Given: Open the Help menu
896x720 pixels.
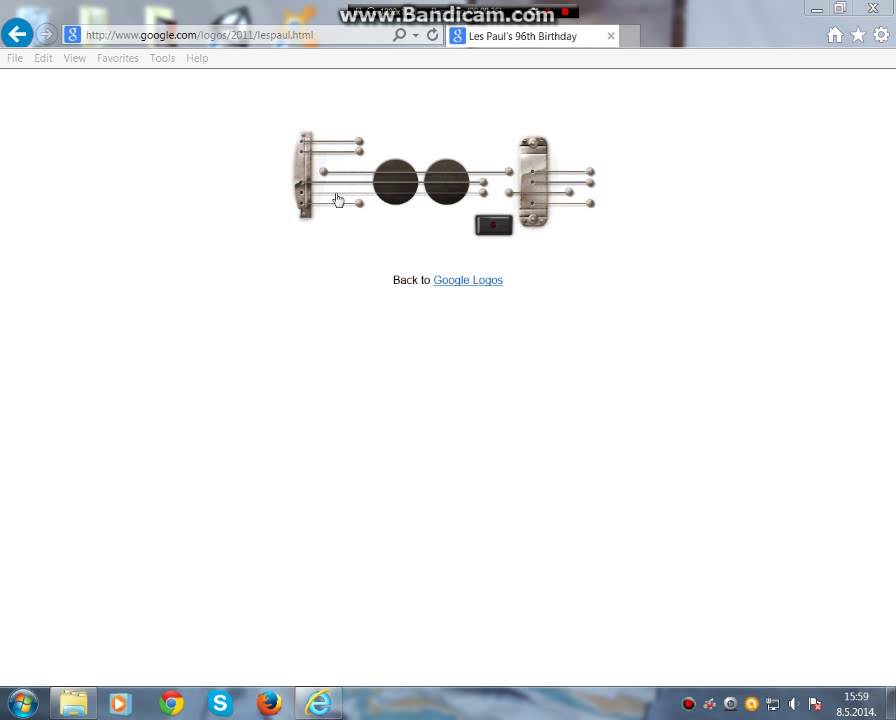Looking at the screenshot, I should (x=197, y=58).
